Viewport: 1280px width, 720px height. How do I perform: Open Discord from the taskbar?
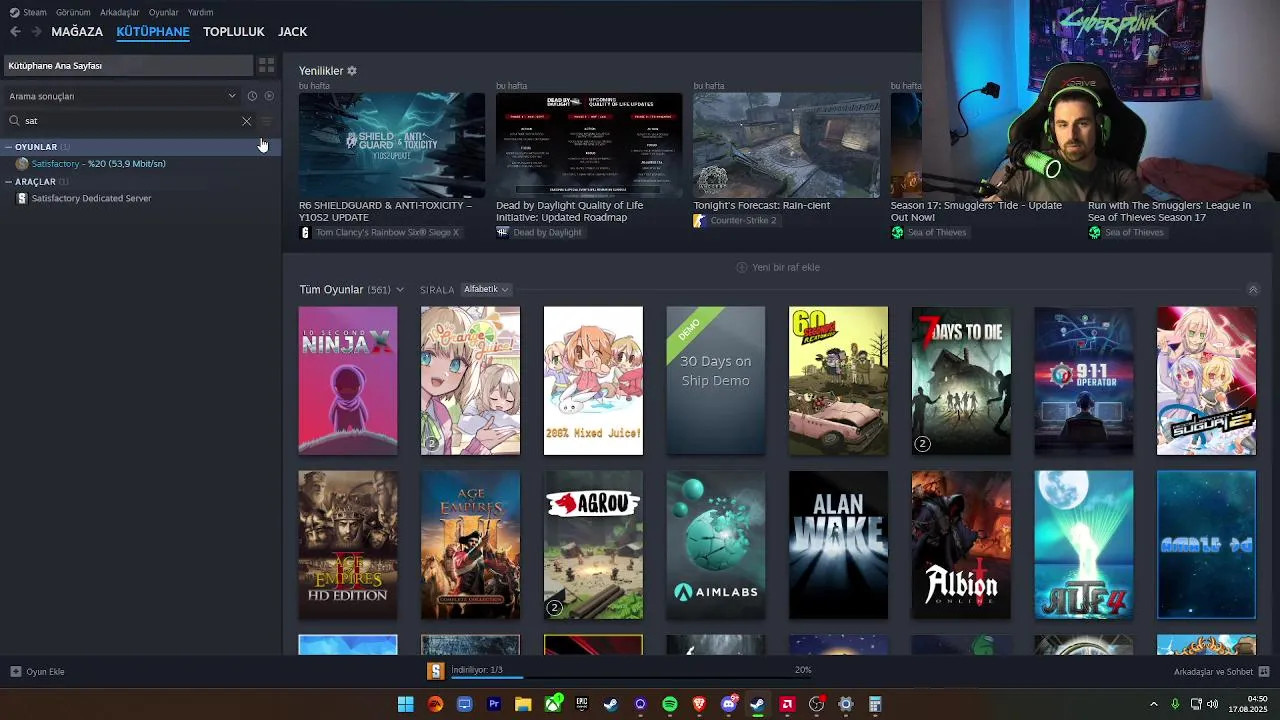pyautogui.click(x=729, y=705)
